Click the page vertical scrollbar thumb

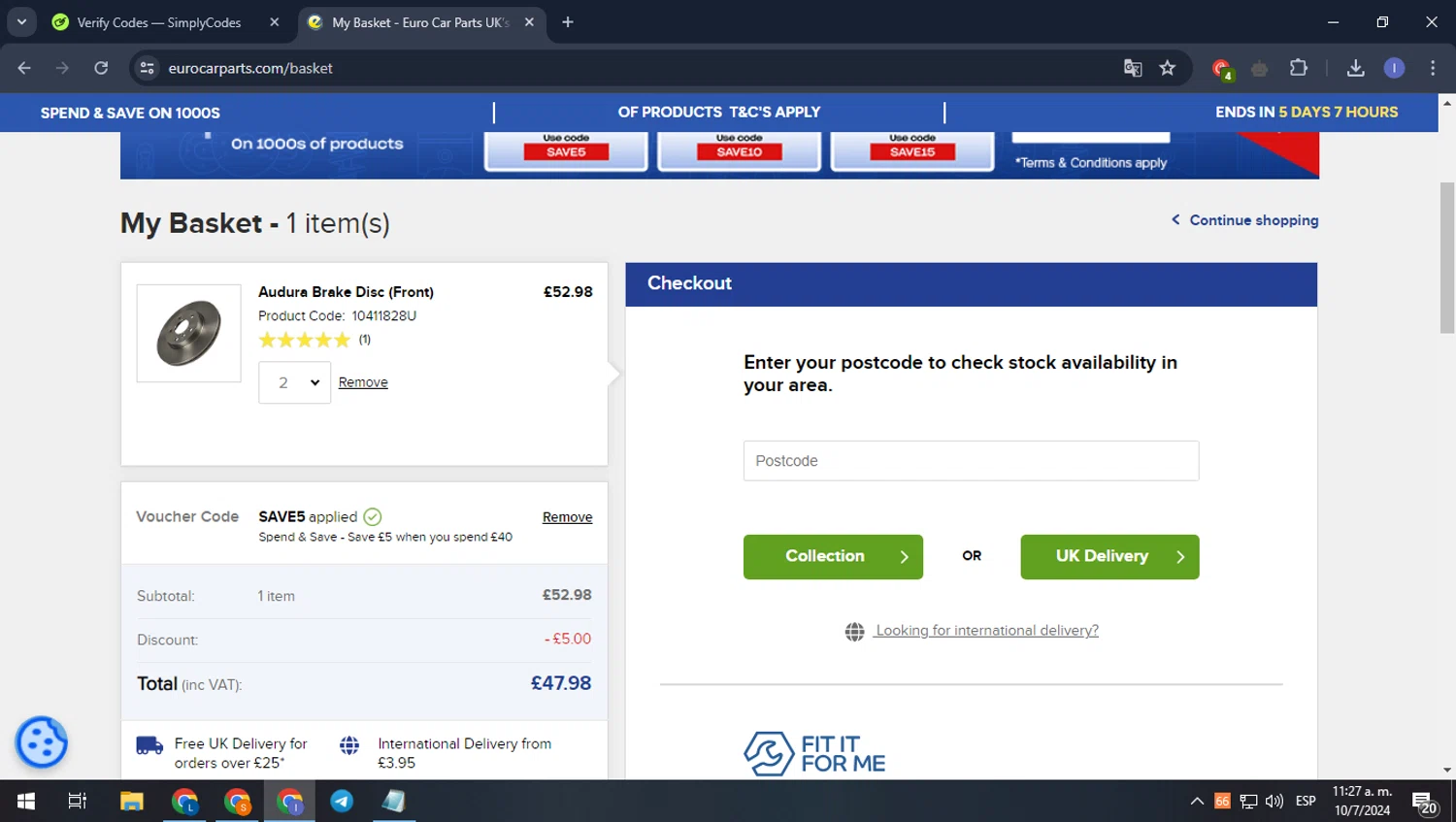click(x=1447, y=257)
